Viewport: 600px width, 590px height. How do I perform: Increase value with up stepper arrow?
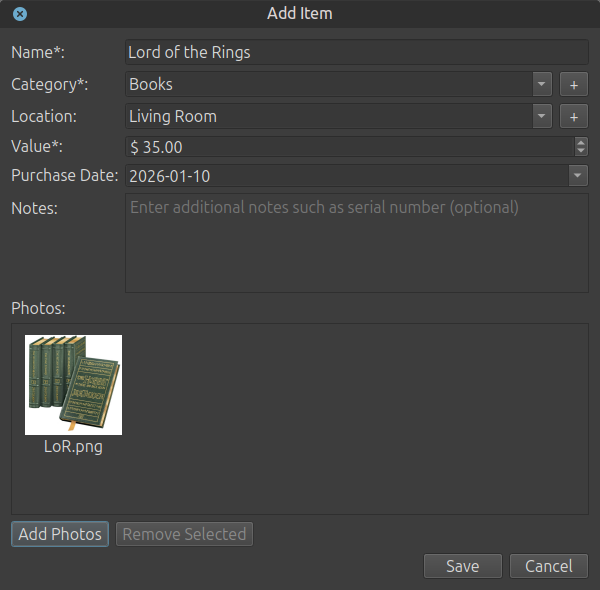(581, 142)
